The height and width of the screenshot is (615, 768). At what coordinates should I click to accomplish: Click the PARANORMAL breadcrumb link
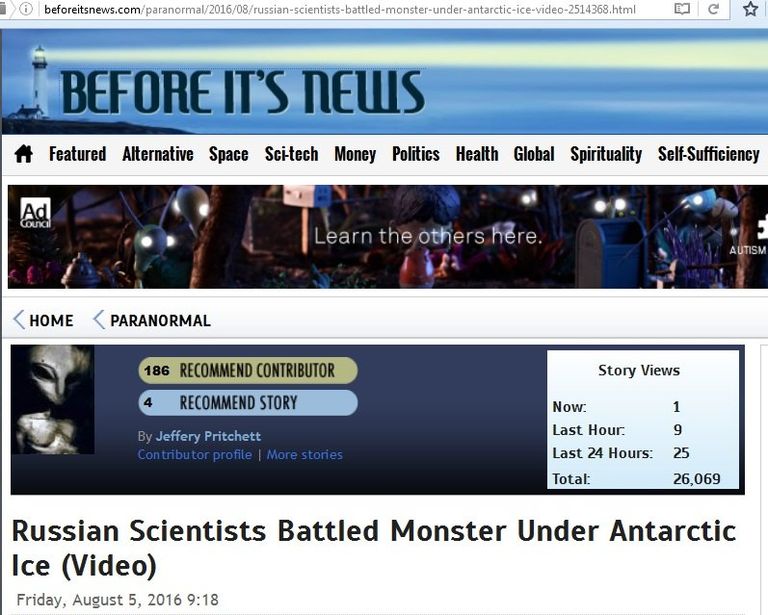pos(160,321)
